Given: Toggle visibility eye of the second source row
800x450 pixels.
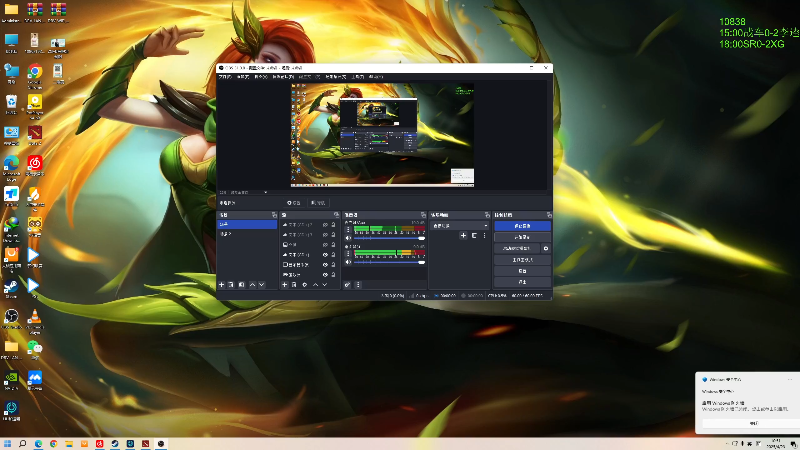Looking at the screenshot, I should tap(325, 235).
